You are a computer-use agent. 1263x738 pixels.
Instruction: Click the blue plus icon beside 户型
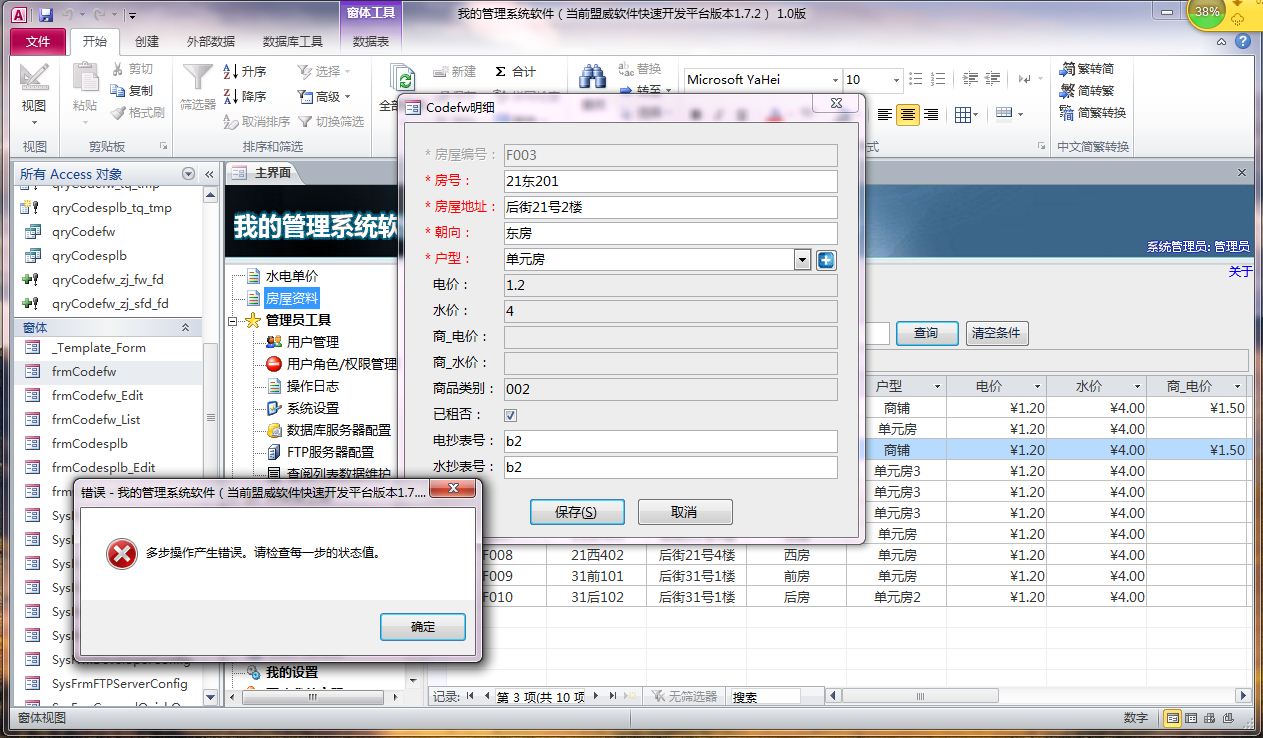click(826, 260)
